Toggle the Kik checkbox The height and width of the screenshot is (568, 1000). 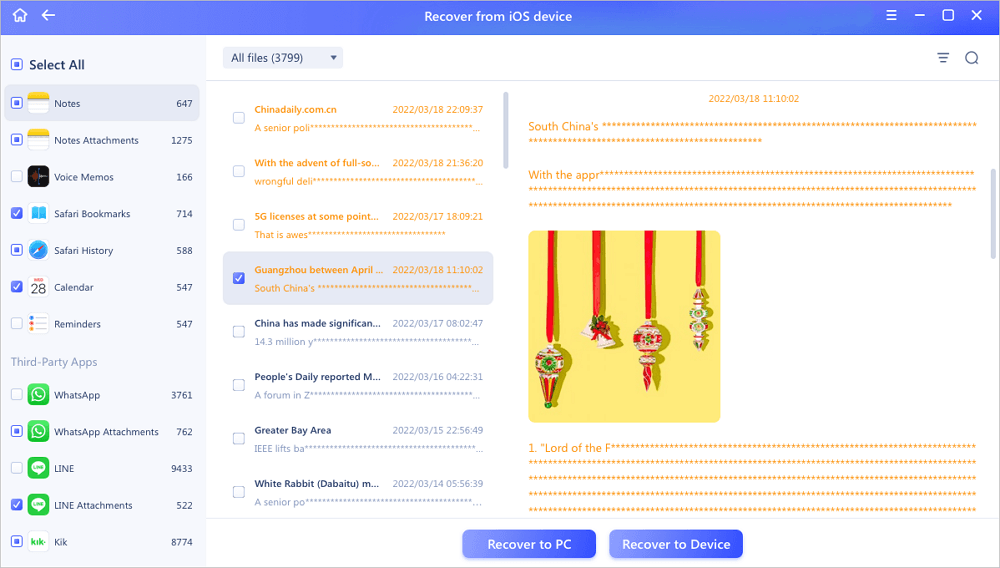[17, 541]
